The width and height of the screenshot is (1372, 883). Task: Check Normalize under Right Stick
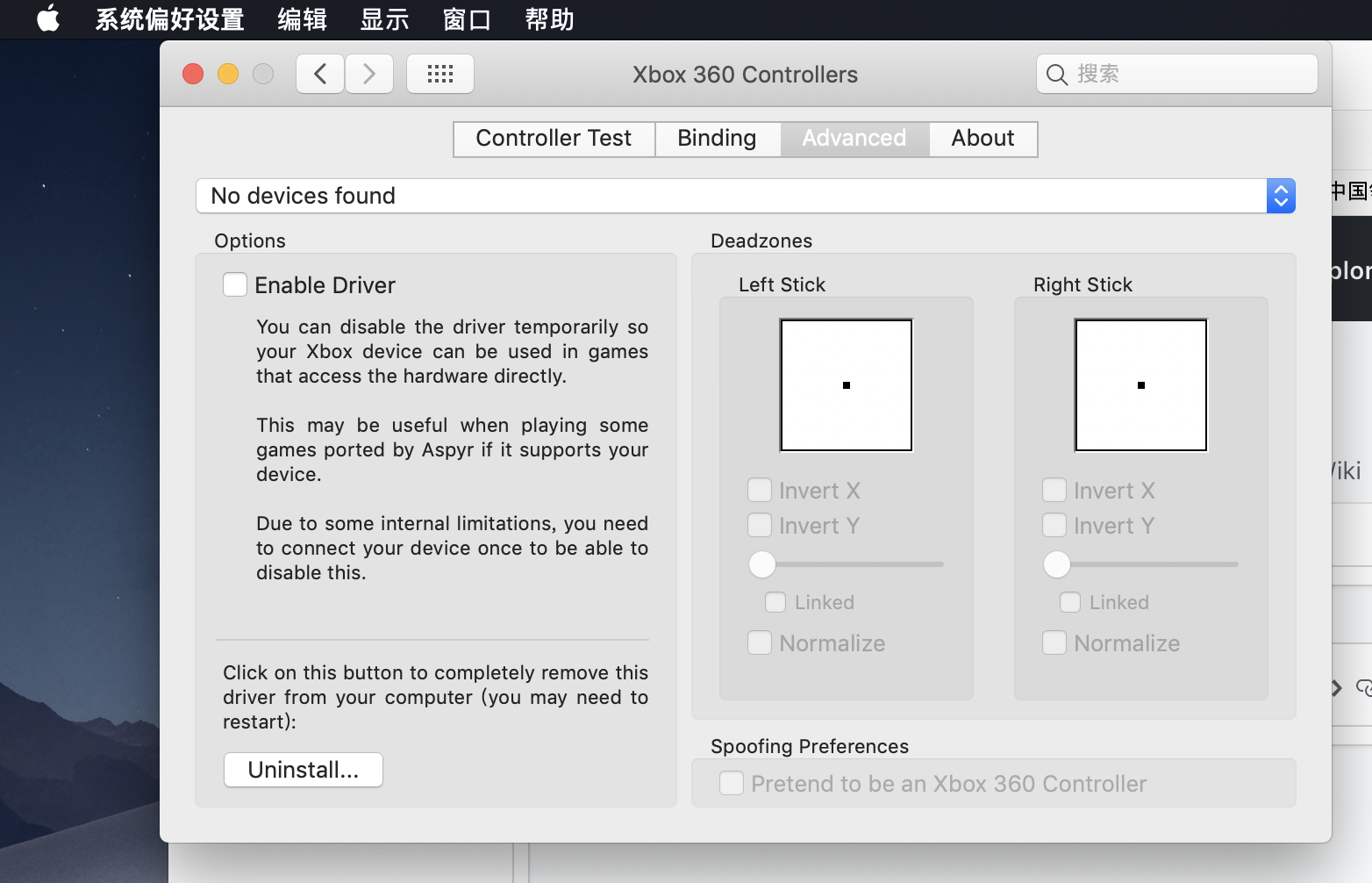pos(1054,643)
